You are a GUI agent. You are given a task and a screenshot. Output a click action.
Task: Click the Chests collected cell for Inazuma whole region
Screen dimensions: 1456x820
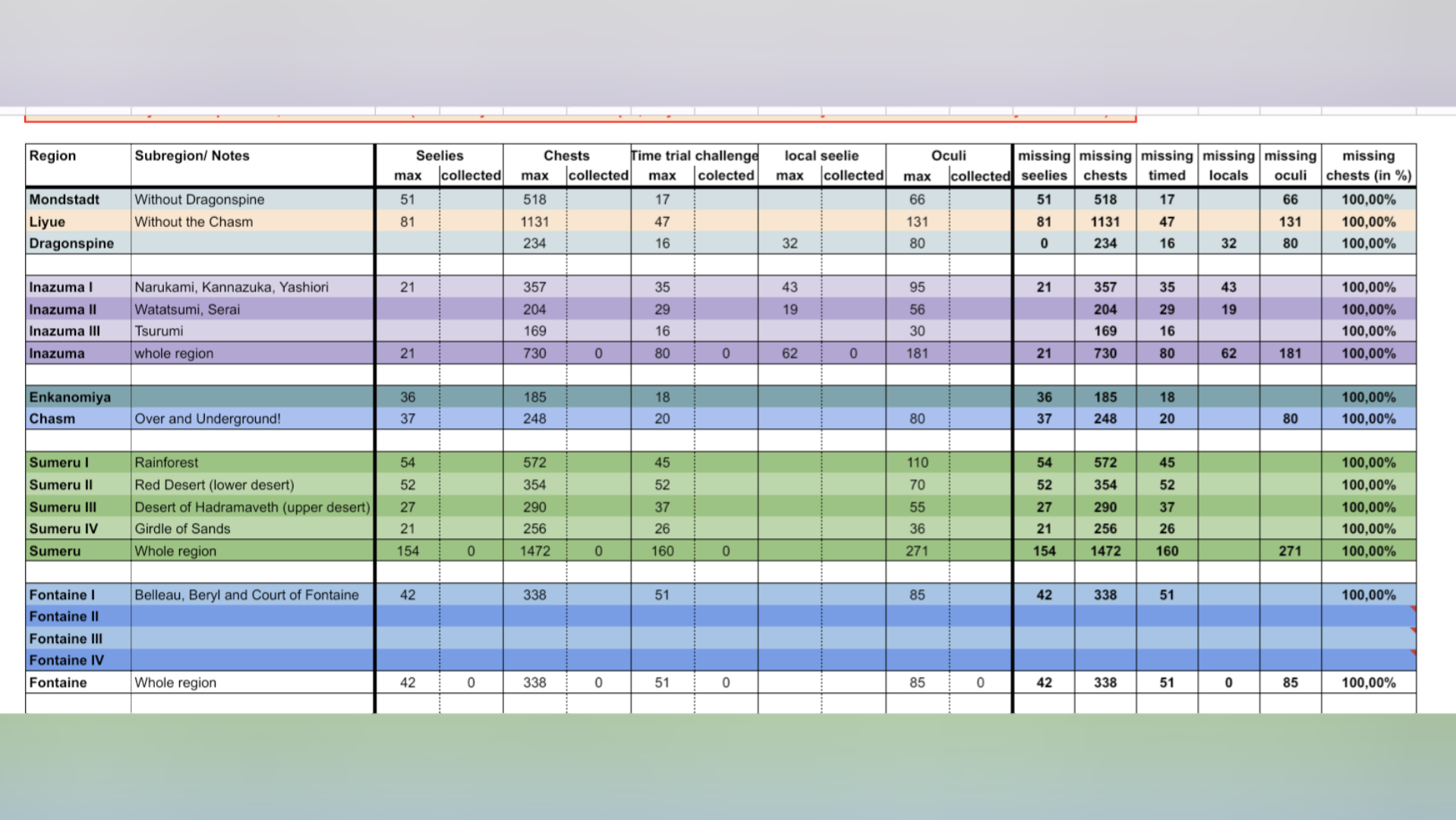click(x=598, y=353)
